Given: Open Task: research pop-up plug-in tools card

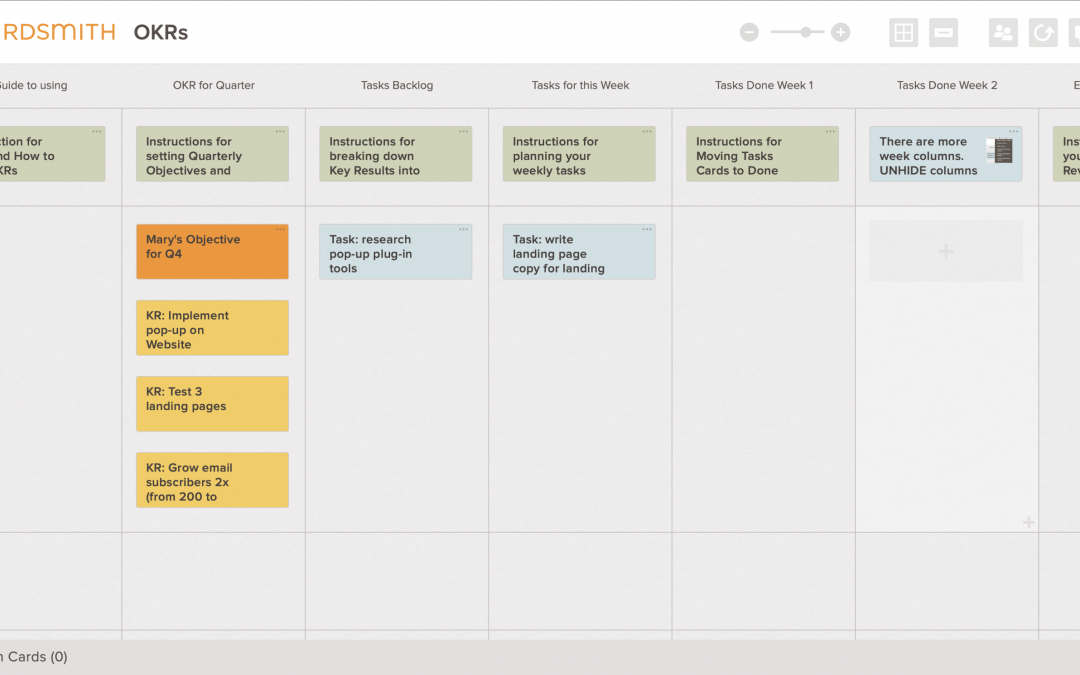Looking at the screenshot, I should 395,251.
